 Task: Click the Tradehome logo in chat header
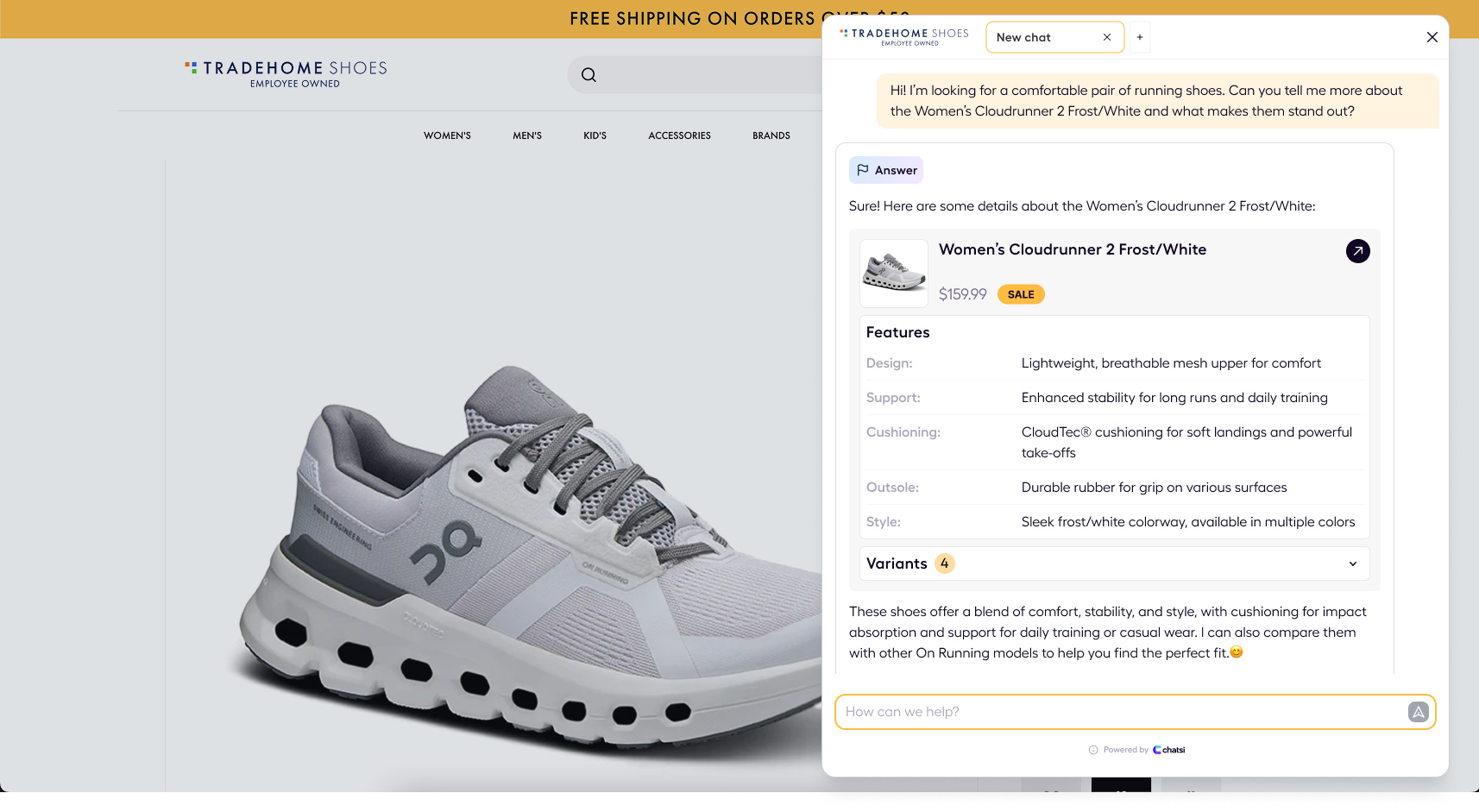tap(904, 36)
